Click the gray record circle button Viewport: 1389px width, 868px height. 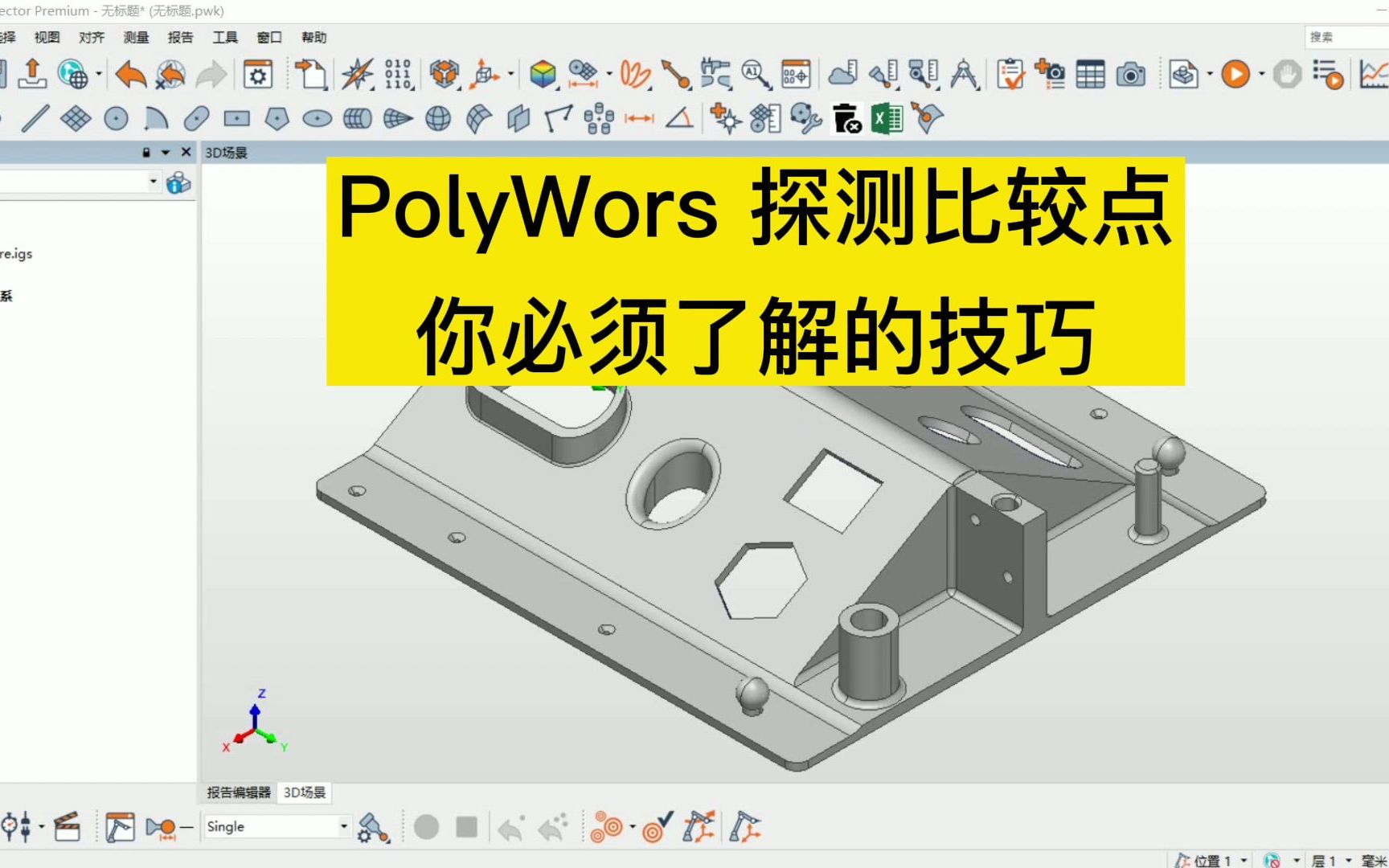(426, 827)
